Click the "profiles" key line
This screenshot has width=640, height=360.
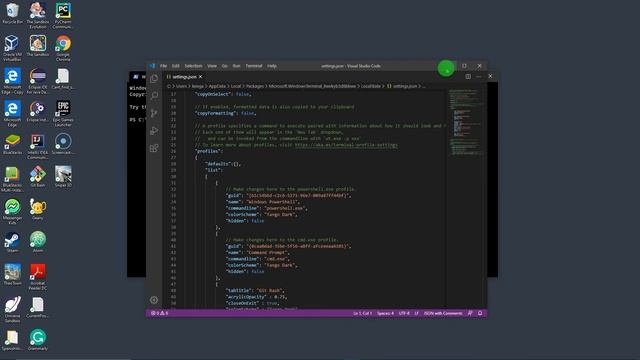tap(209, 151)
